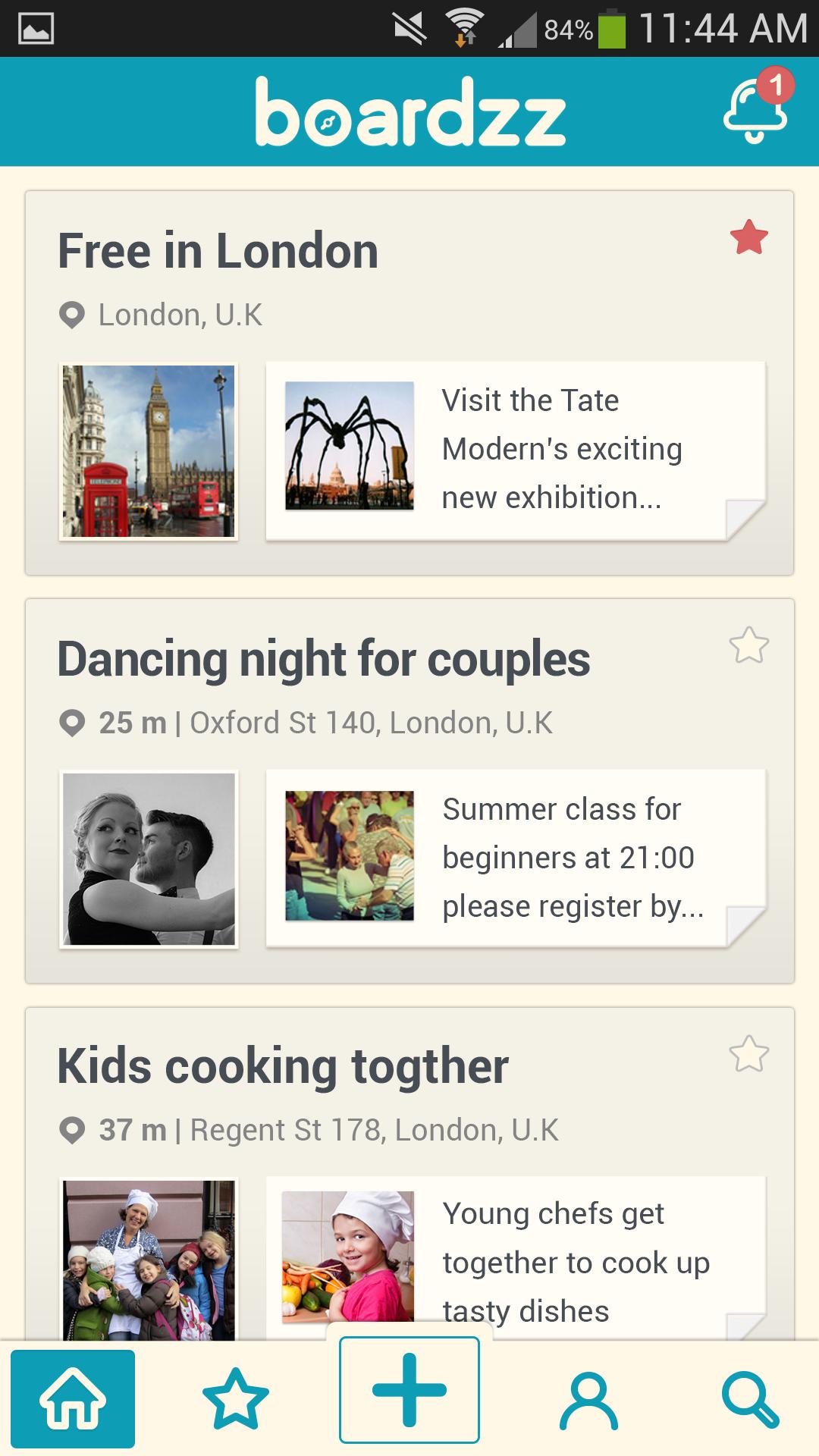Tap the boardzz logo
The image size is (819, 1456).
point(410,112)
